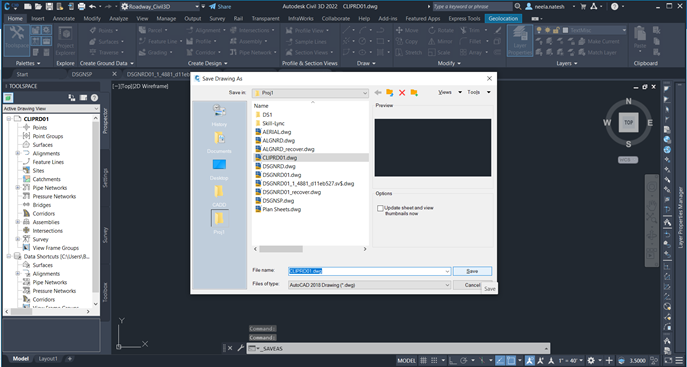Image resolution: width=687 pixels, height=367 pixels.
Task: Click the red X delete icon in dialog
Action: coord(402,92)
